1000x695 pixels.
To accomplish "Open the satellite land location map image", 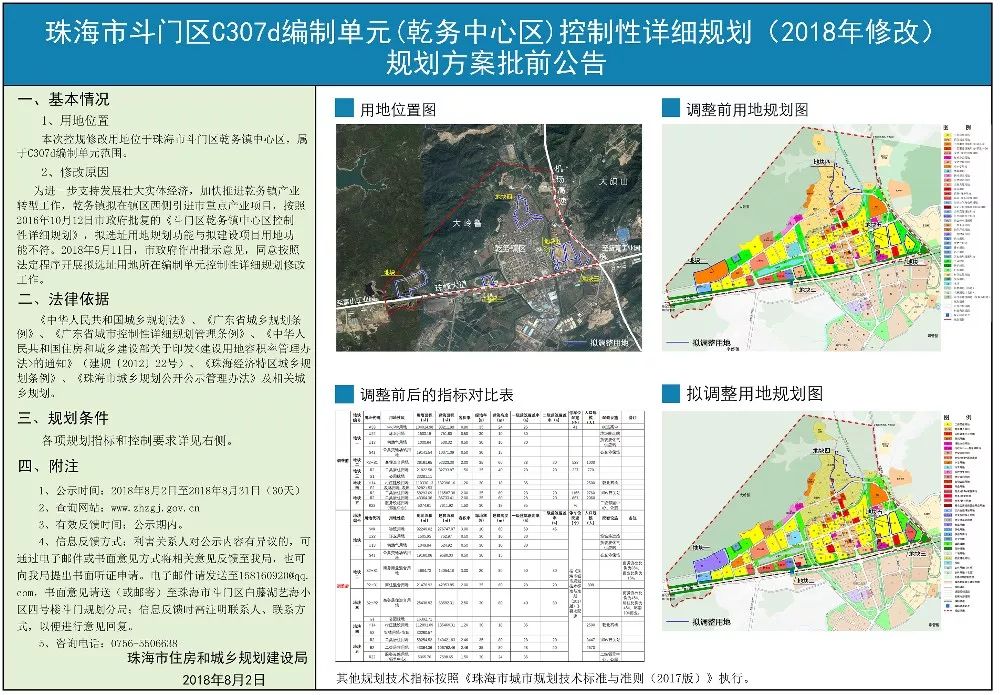I will [489, 238].
